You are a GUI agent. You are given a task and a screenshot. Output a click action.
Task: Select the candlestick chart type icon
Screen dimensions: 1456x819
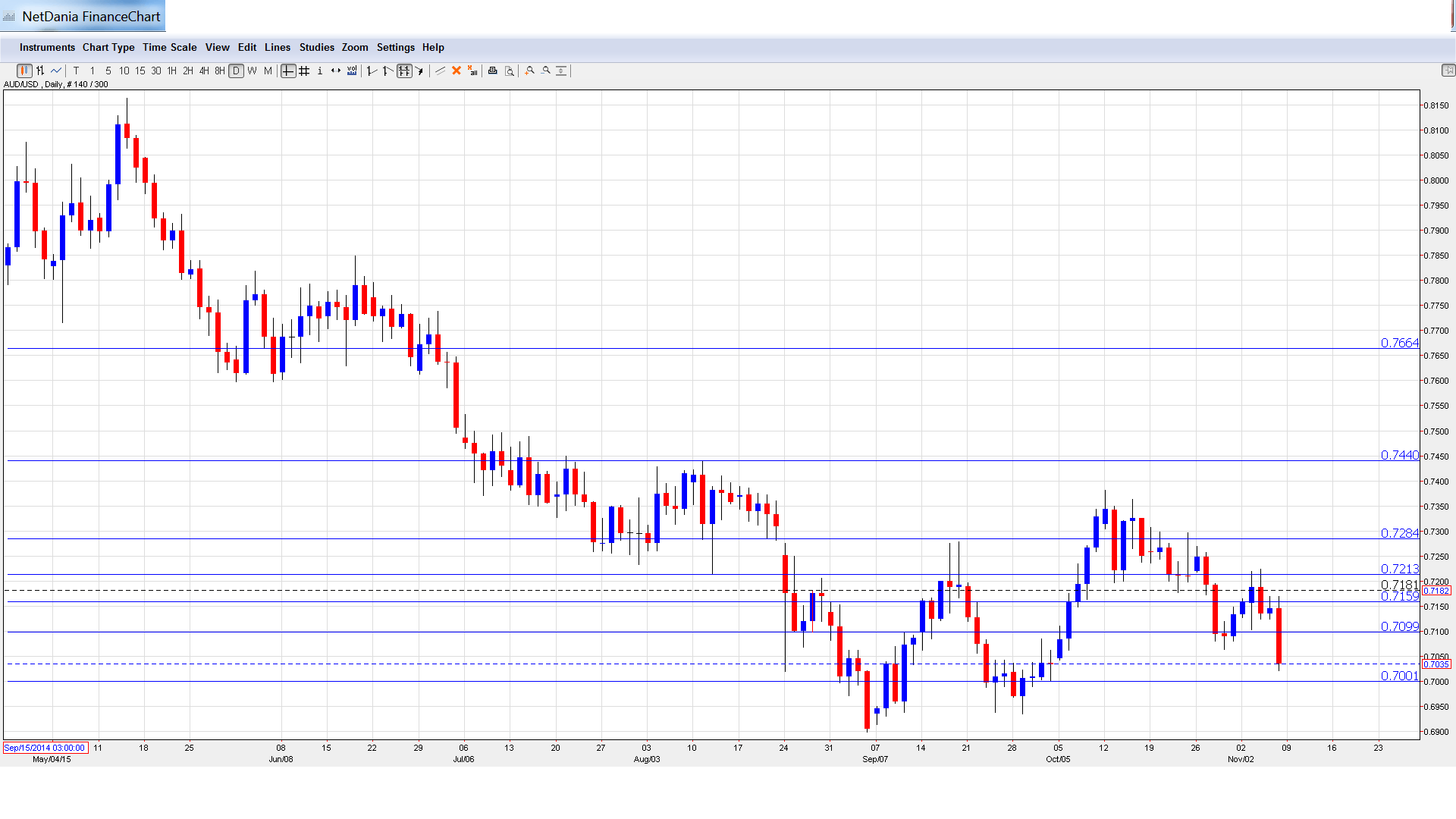click(x=24, y=71)
